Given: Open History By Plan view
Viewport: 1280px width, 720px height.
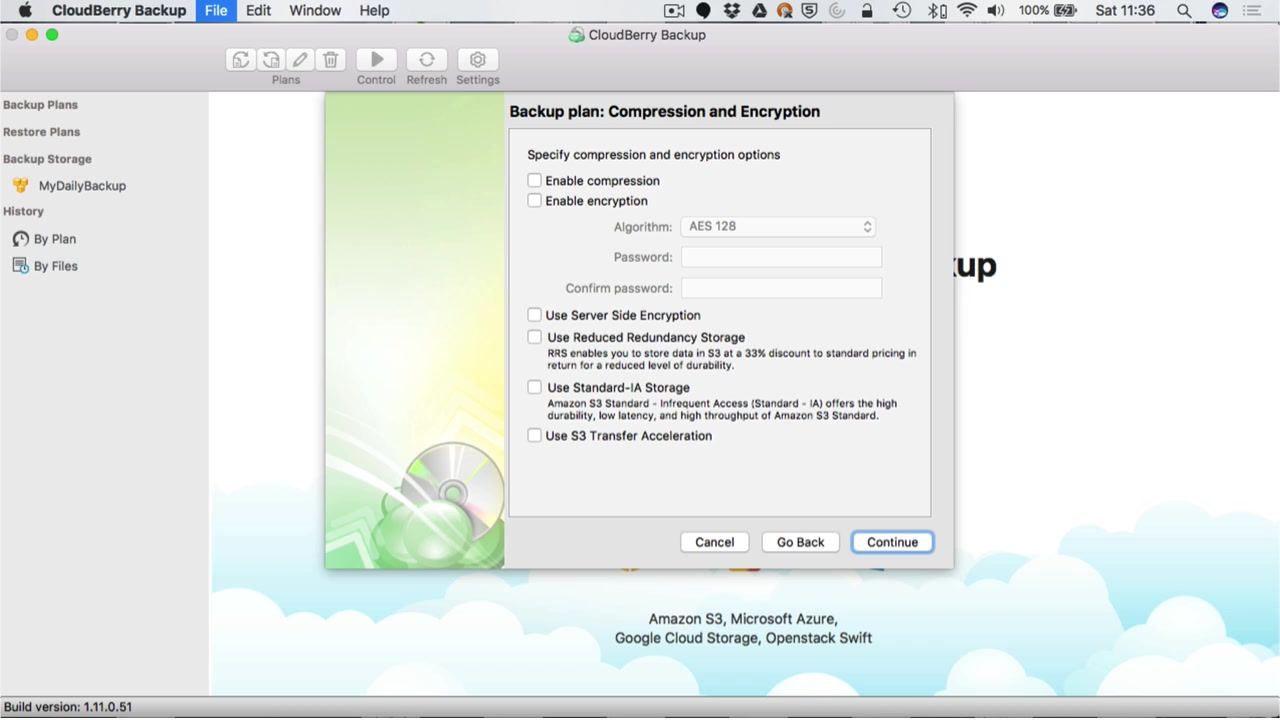Looking at the screenshot, I should pyautogui.click(x=44, y=239).
